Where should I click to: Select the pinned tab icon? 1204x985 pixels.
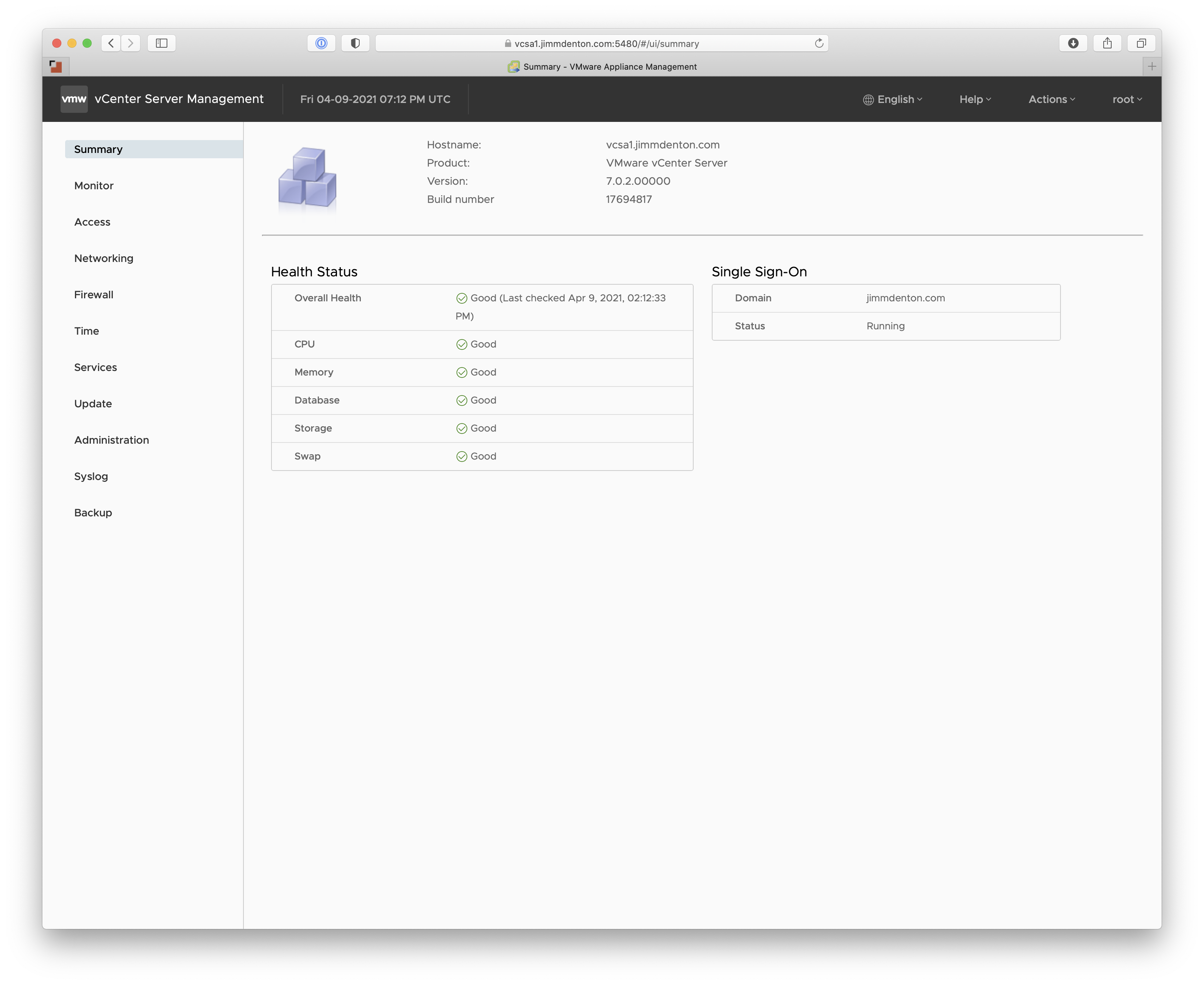[x=56, y=66]
